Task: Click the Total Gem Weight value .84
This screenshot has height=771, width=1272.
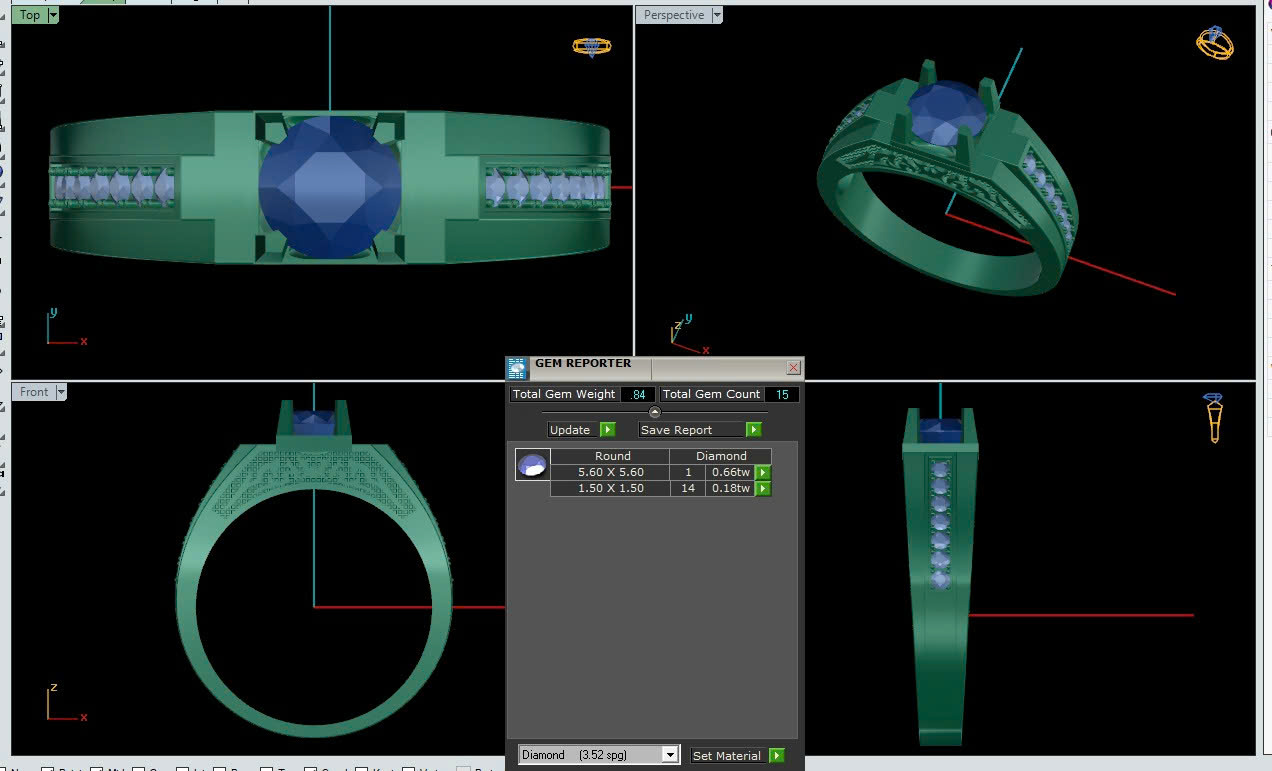Action: click(638, 395)
